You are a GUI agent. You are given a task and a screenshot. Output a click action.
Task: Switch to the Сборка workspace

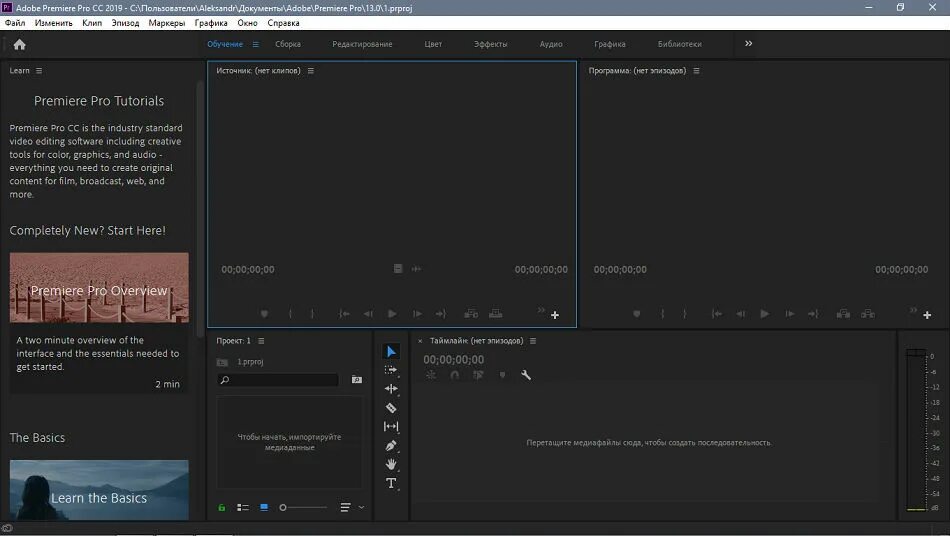pyautogui.click(x=288, y=44)
